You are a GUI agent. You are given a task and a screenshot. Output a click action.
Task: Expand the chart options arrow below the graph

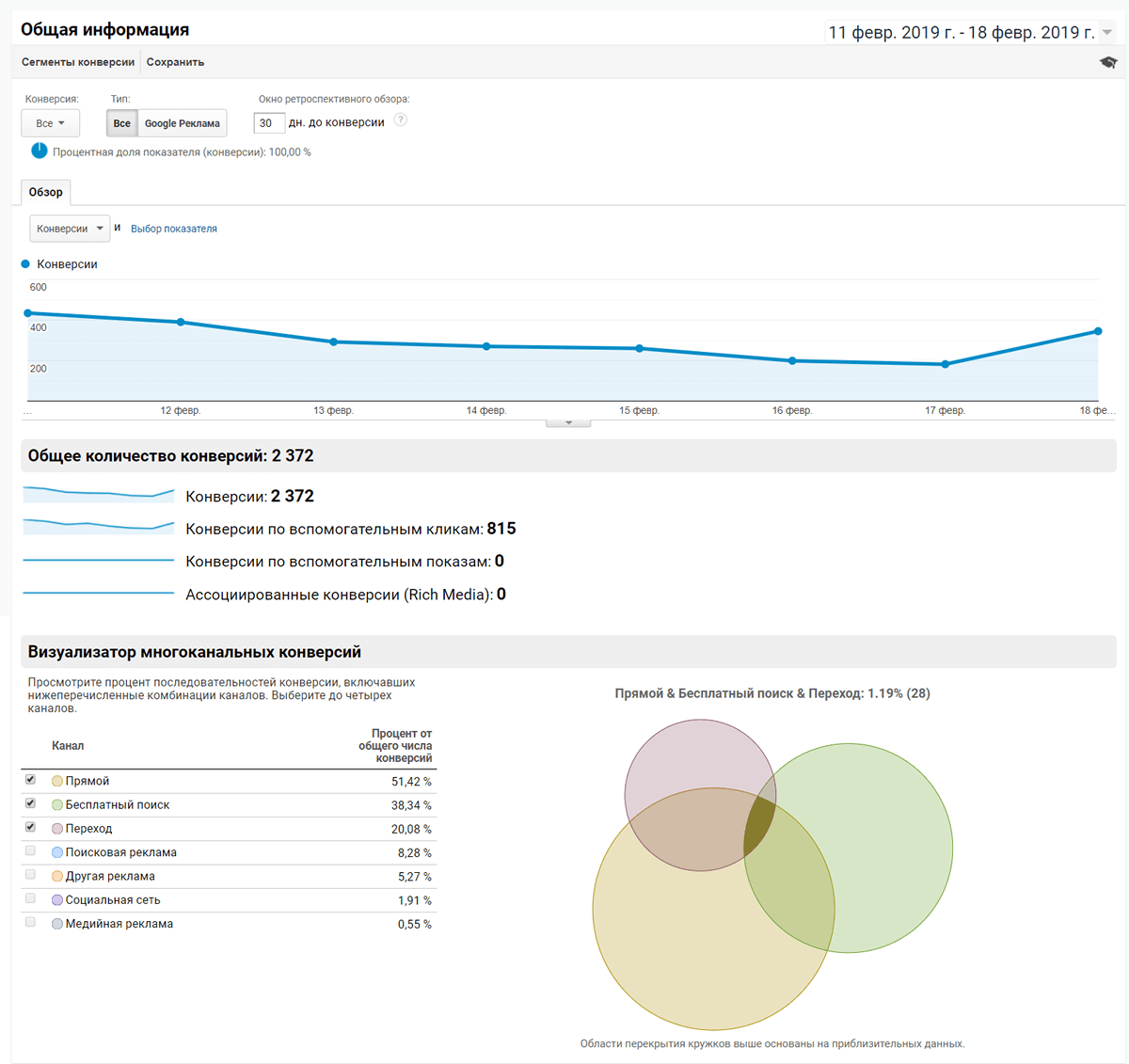[567, 423]
